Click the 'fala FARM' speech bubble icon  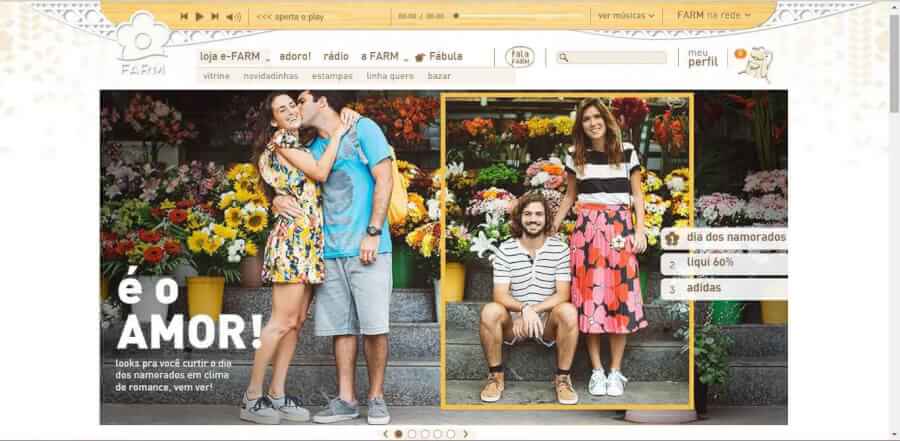(x=520, y=57)
